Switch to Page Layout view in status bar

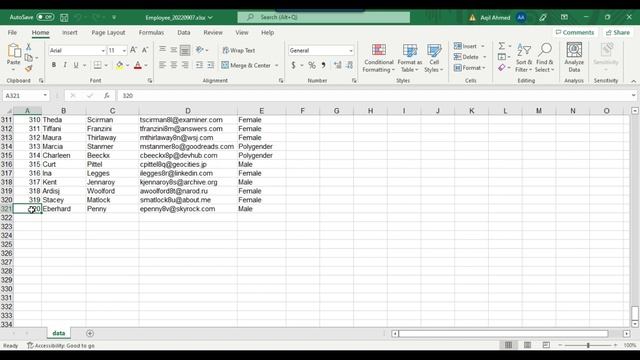pyautogui.click(x=527, y=345)
